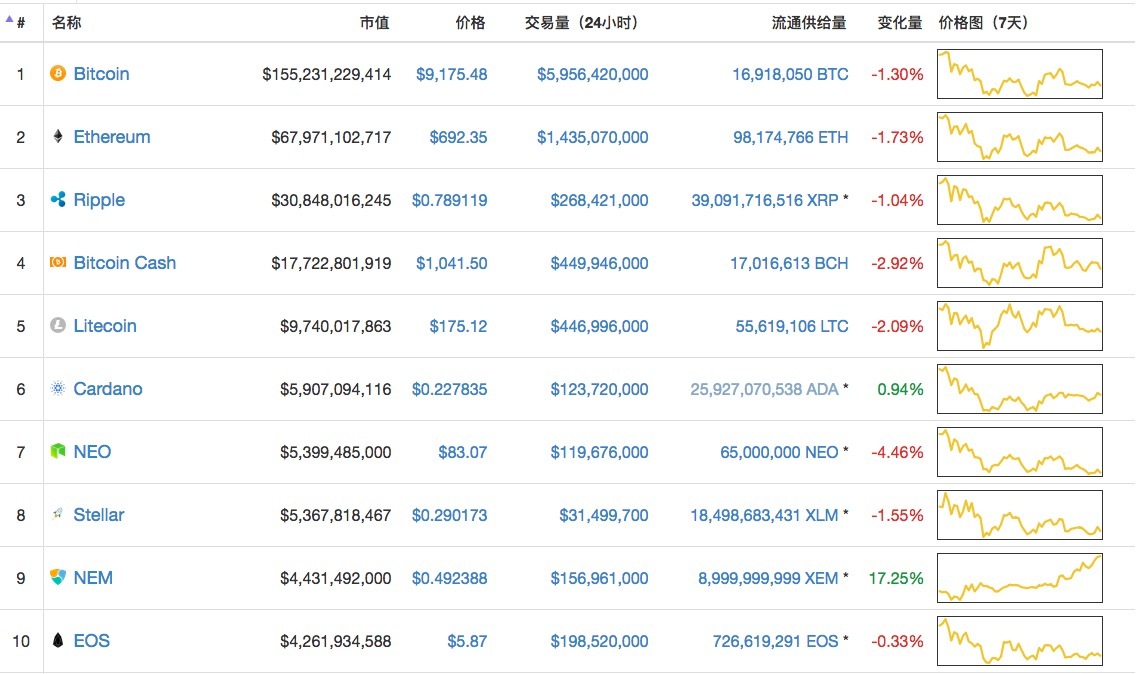Click Bitcoin Cash price $1,041.50
The image size is (1138, 674).
451,263
